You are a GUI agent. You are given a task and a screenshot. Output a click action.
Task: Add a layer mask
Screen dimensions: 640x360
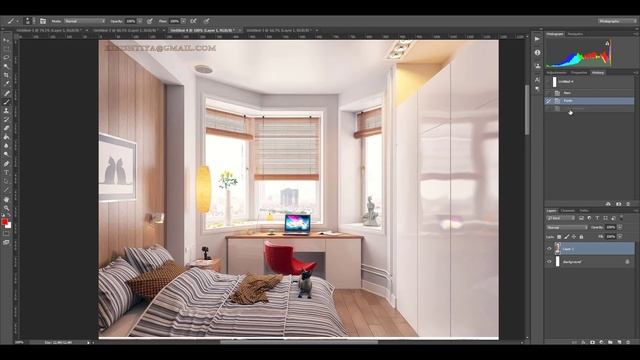(592, 342)
